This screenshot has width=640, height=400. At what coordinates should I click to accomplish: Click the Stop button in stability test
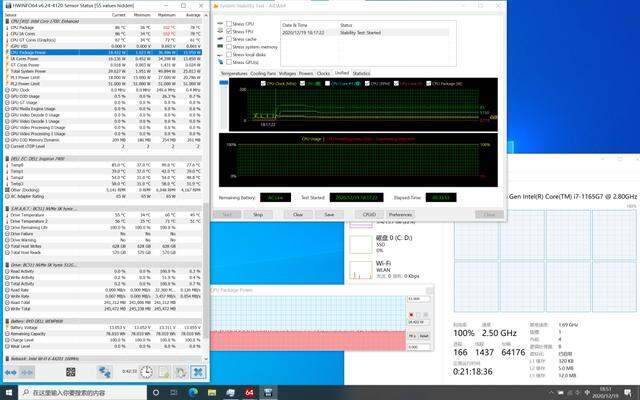[258, 215]
